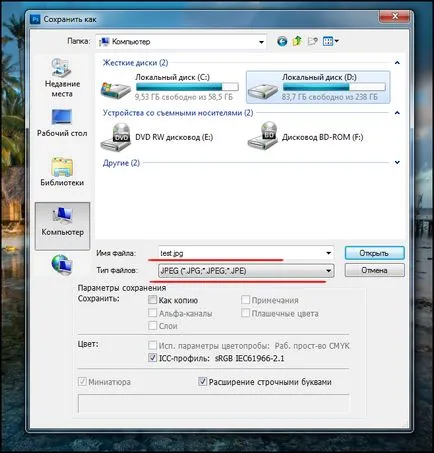The image size is (434, 453).
Task: Click the C: drive free space bar
Action: pos(187,87)
